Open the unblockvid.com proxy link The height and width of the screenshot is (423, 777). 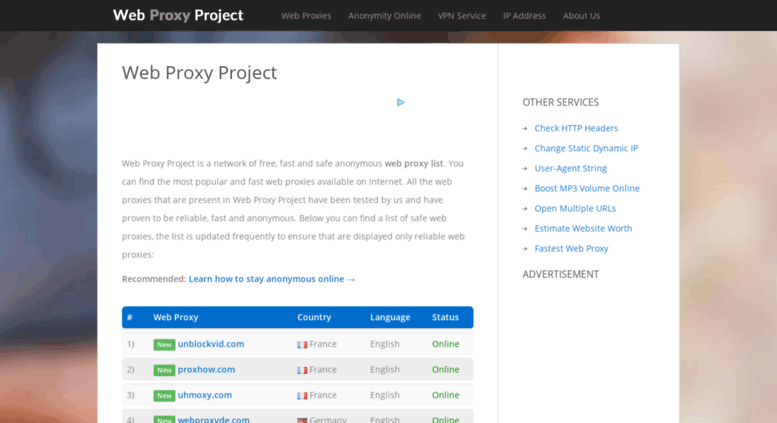click(x=211, y=344)
